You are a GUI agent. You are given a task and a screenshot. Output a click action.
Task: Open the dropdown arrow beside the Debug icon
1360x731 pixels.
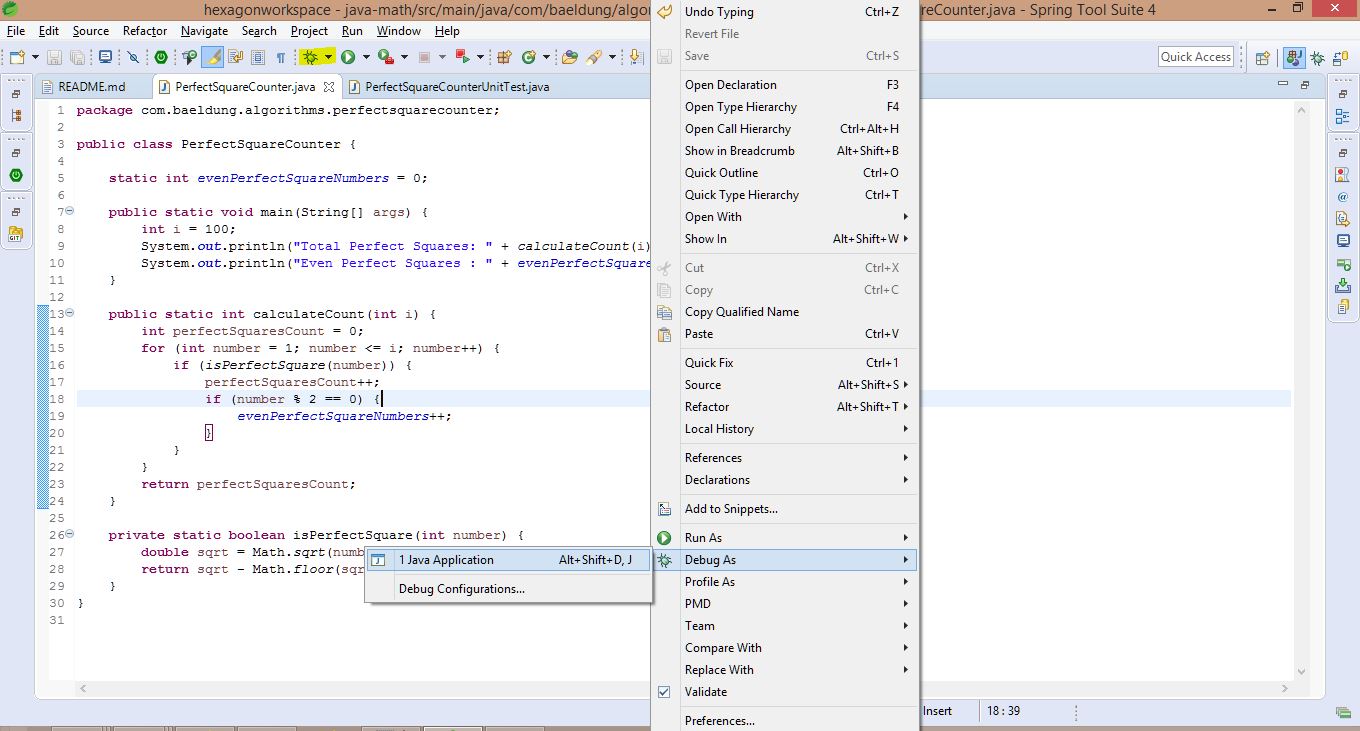pos(328,57)
